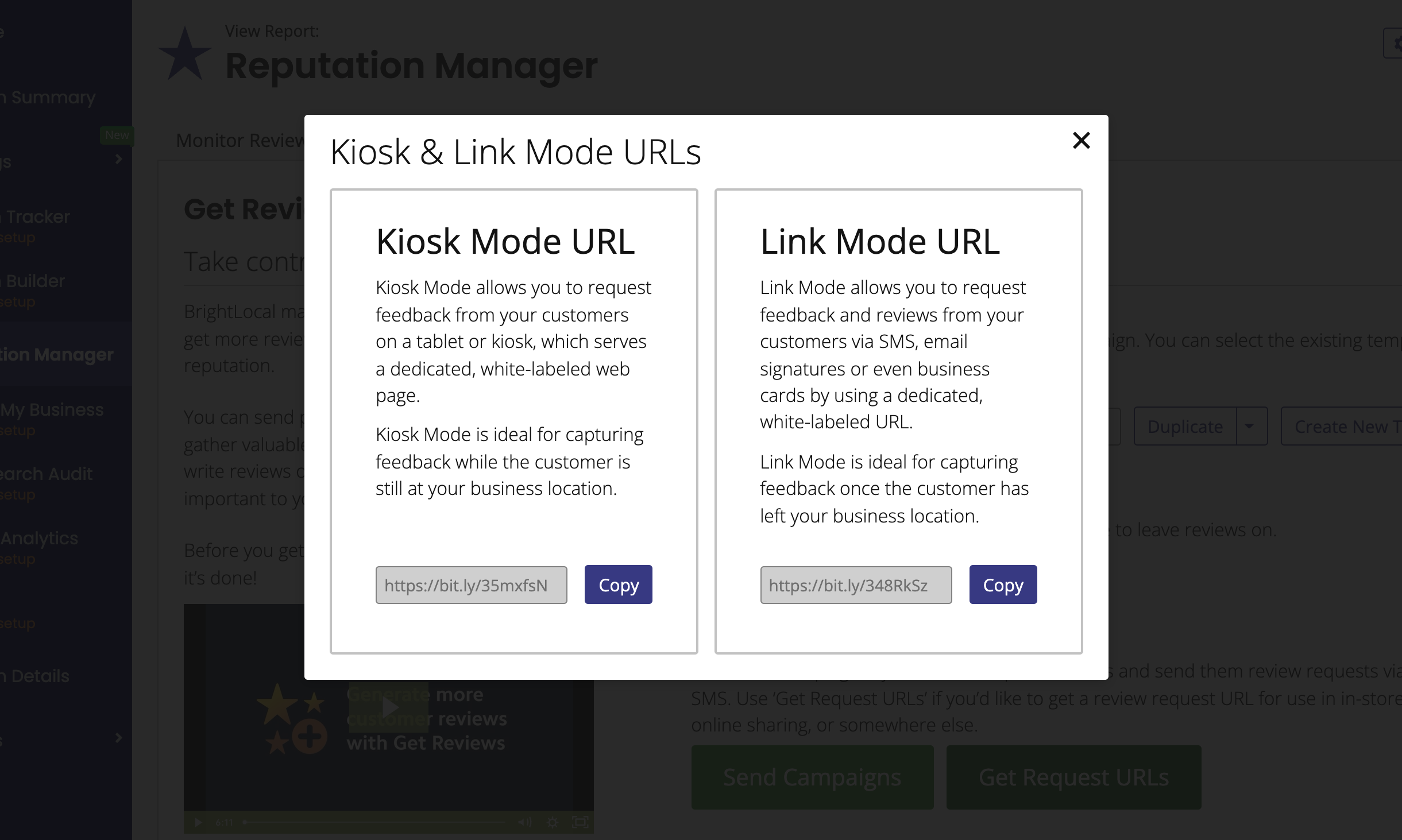Viewport: 1402px width, 840px height.
Task: Open Summary item in sidebar
Action: tap(48, 98)
